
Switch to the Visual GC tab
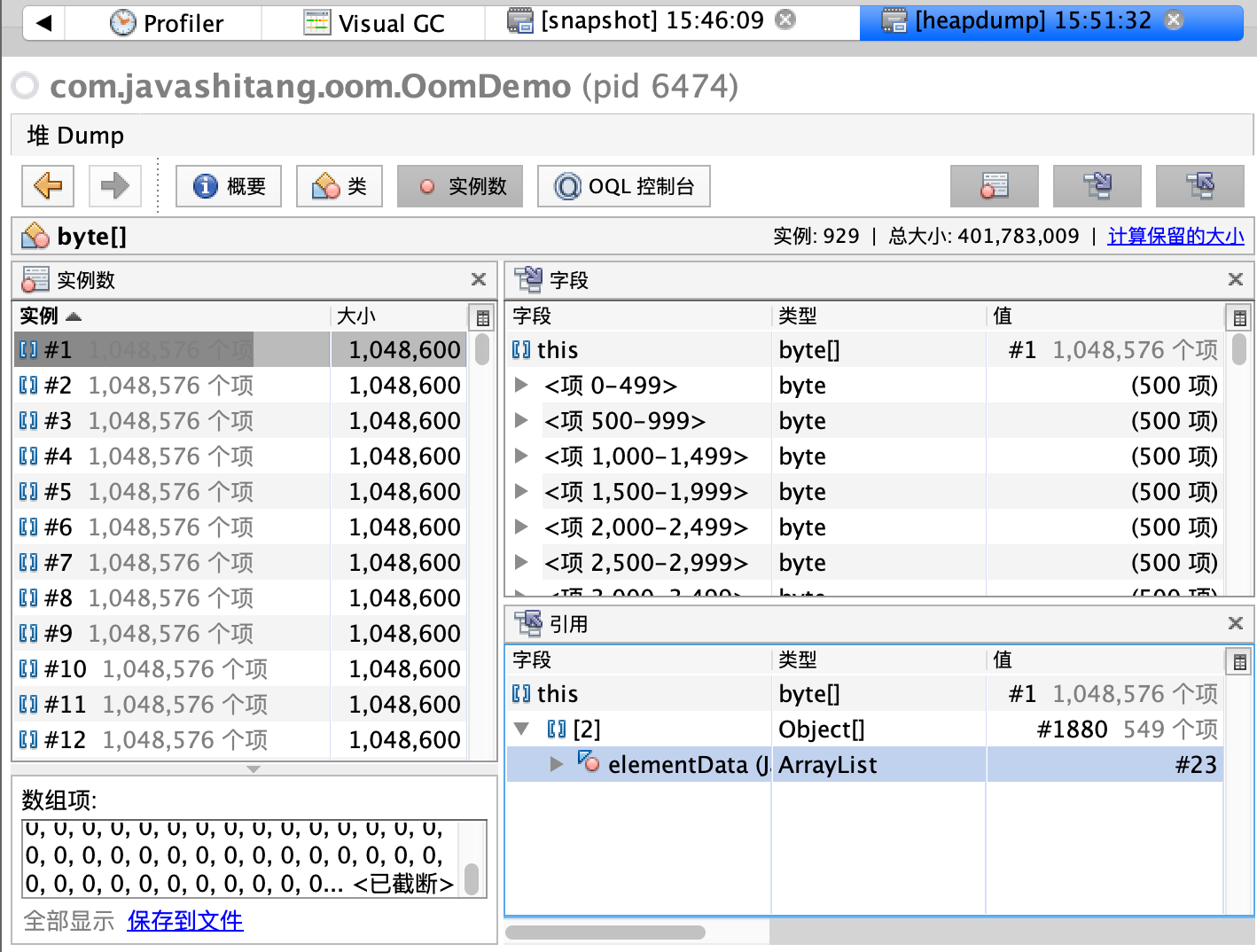pyautogui.click(x=374, y=23)
